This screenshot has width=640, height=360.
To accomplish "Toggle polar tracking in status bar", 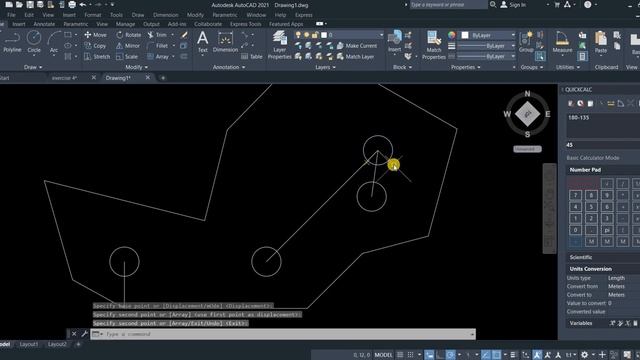I will (450, 355).
